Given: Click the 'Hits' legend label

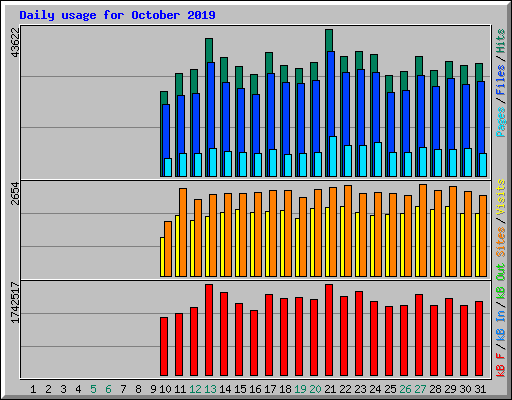Looking at the screenshot, I should point(501,41).
